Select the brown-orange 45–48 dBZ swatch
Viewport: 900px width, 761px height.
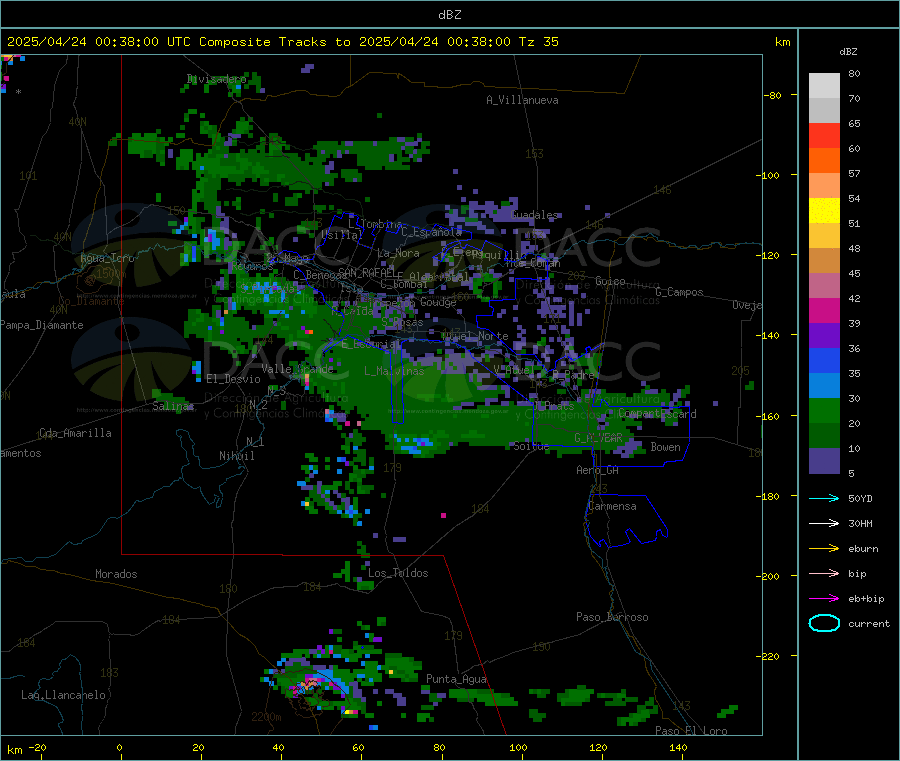point(824,261)
